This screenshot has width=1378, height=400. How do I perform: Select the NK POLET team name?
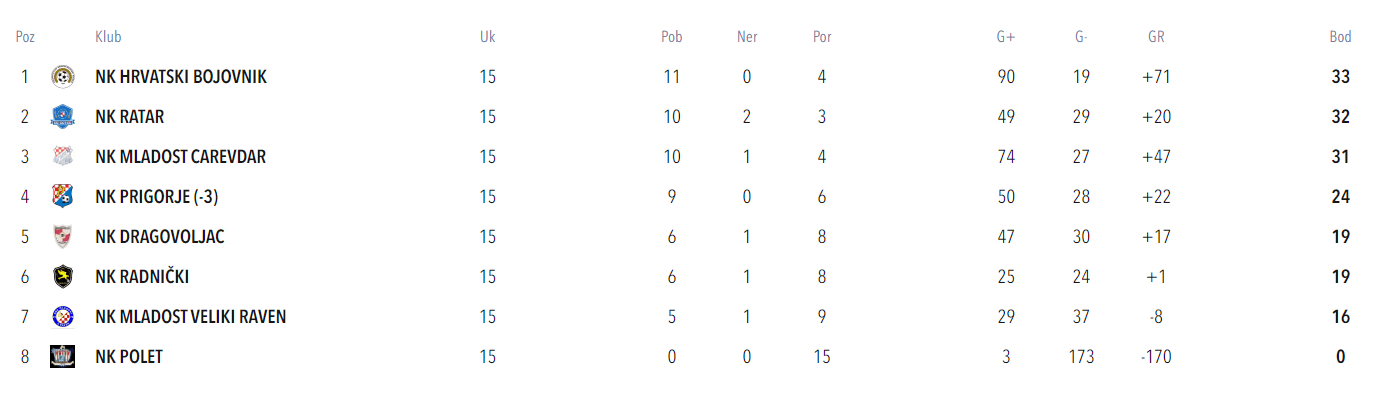point(129,357)
